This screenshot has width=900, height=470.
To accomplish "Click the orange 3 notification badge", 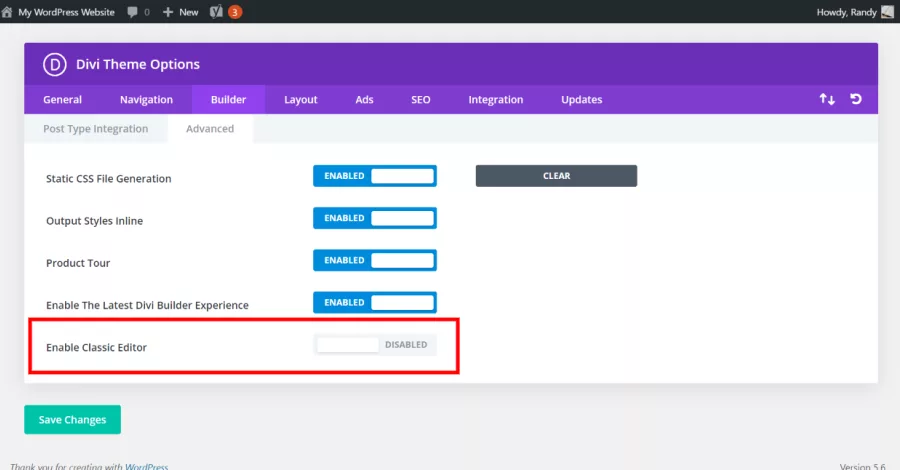I will tap(235, 12).
